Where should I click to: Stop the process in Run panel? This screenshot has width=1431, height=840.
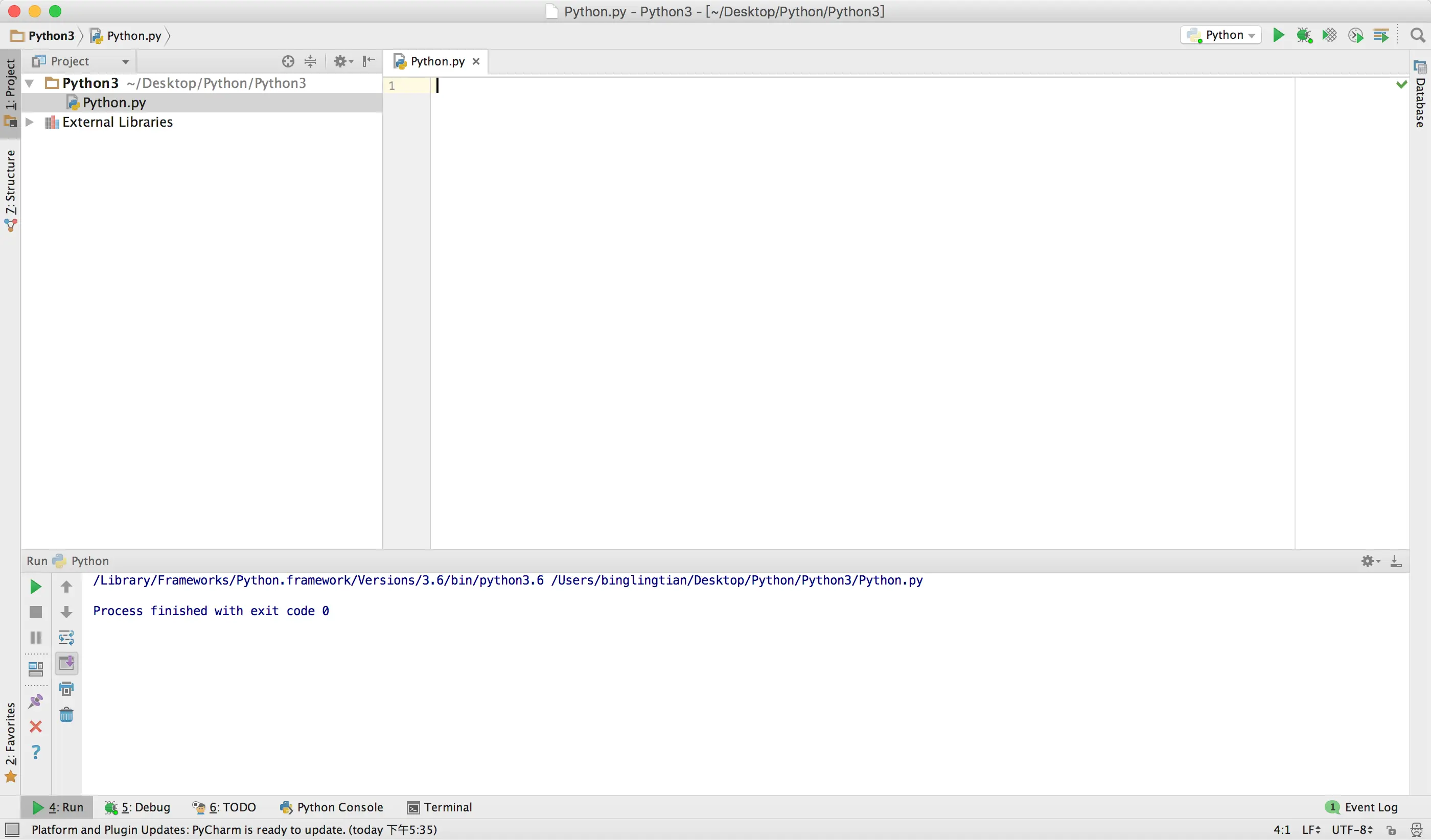pos(35,612)
